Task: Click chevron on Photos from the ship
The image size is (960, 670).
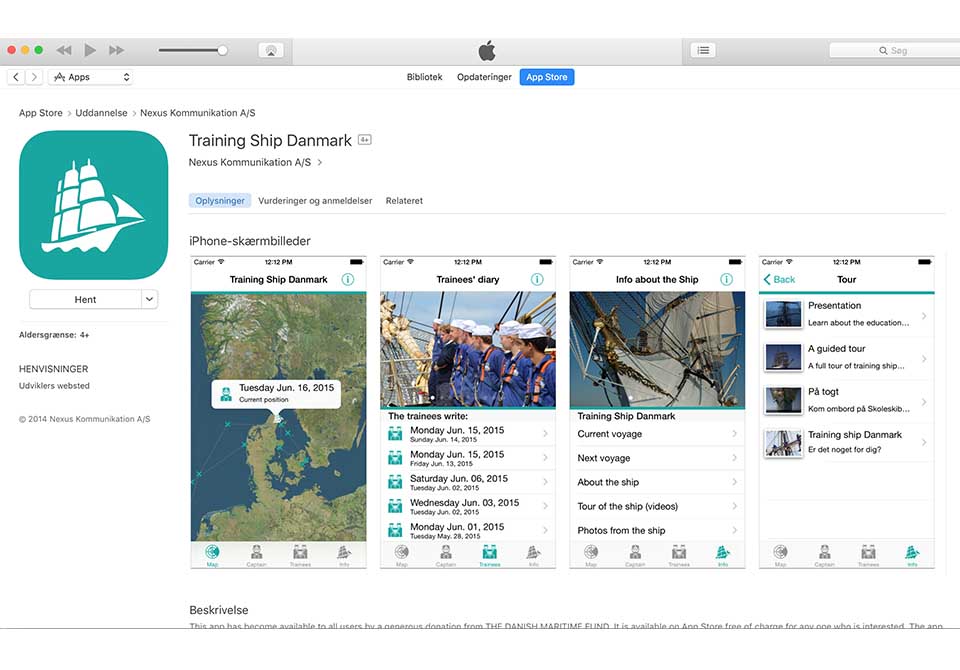Action: click(x=735, y=530)
